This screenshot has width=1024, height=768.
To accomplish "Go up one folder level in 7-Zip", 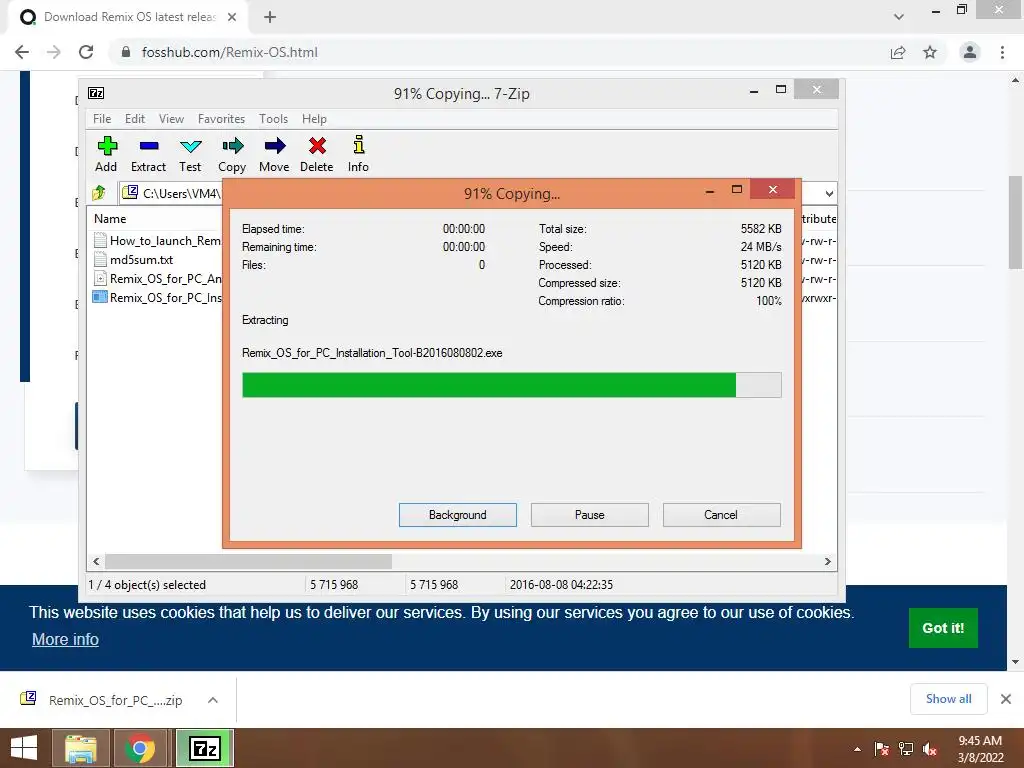I will click(99, 193).
